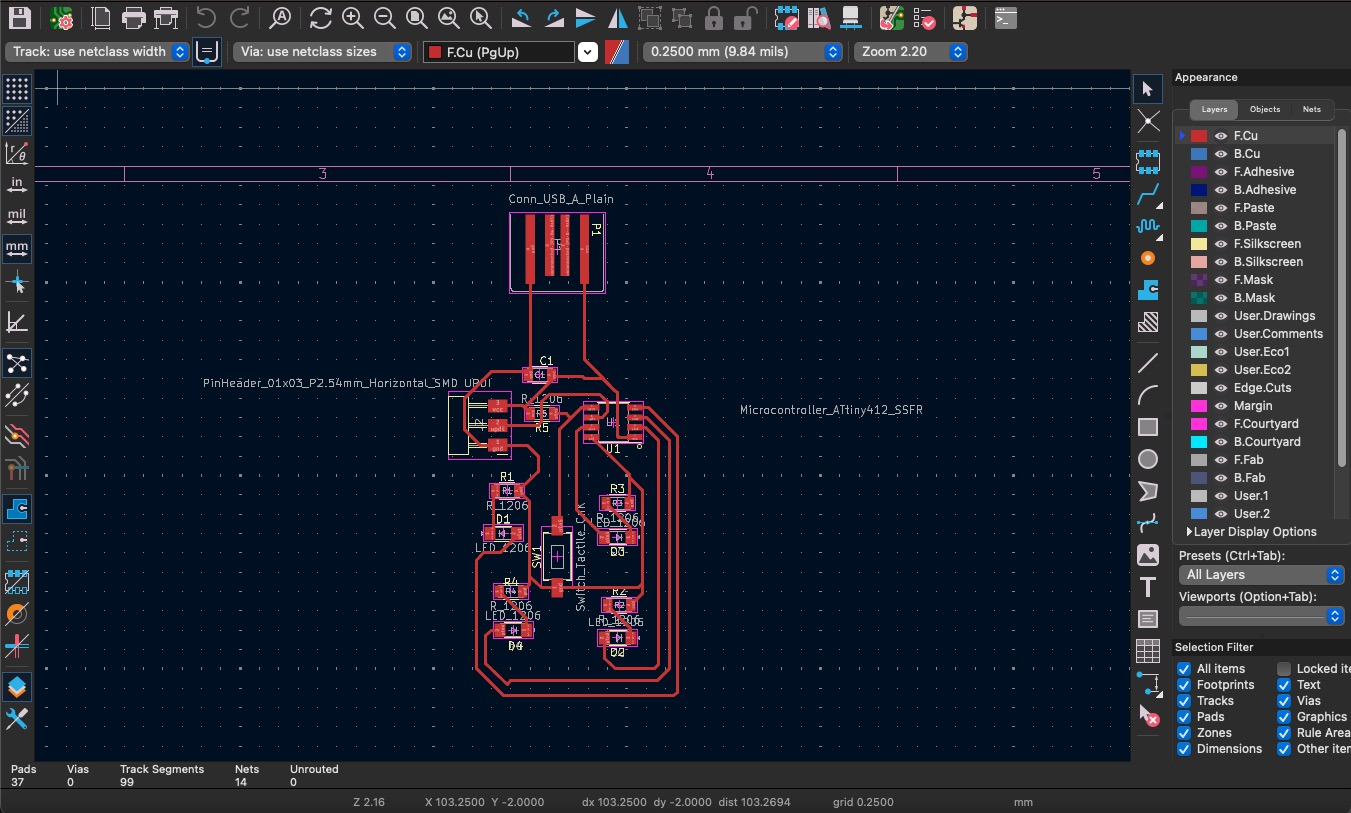
Task: Hide the Edge.Cuts layer
Action: [1221, 388]
